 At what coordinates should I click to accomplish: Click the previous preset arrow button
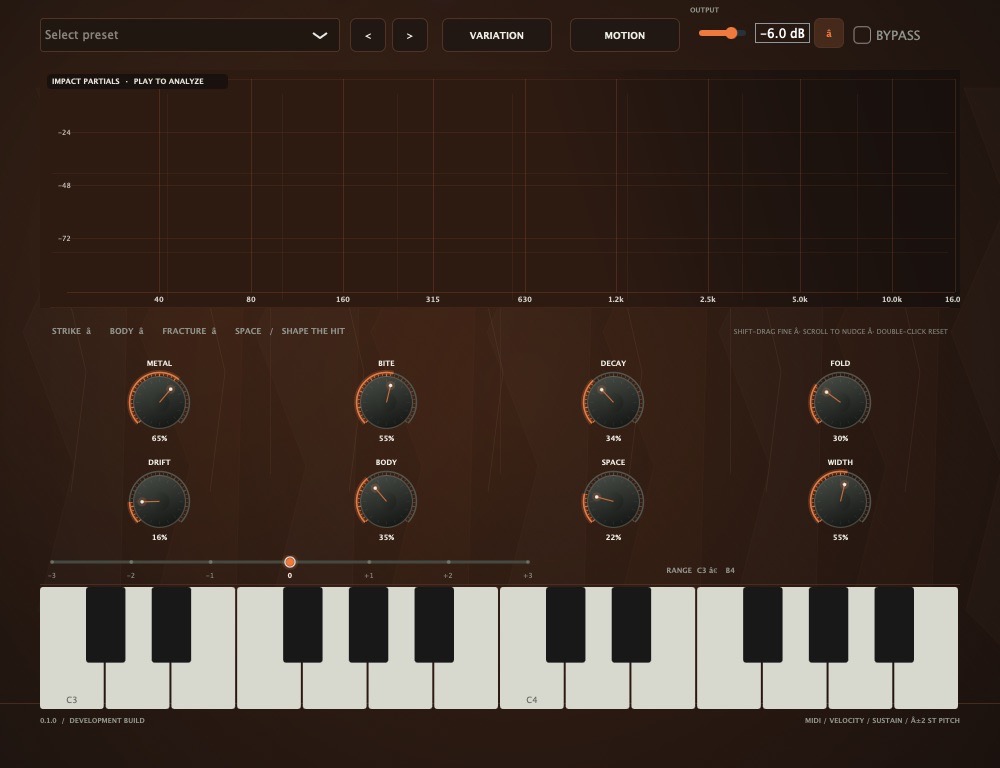click(x=368, y=35)
